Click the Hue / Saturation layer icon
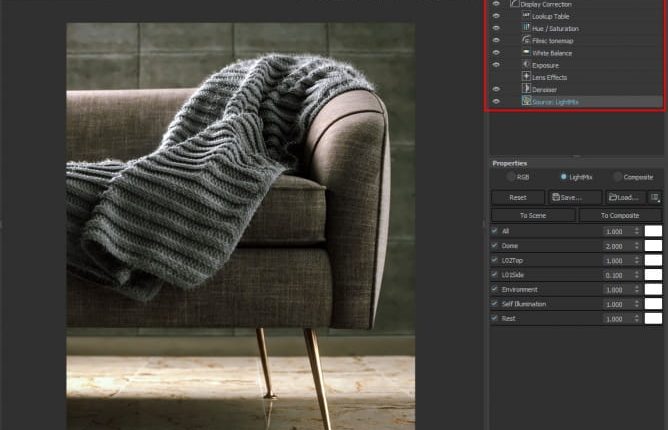Viewport: 668px width, 430px height. 526,29
